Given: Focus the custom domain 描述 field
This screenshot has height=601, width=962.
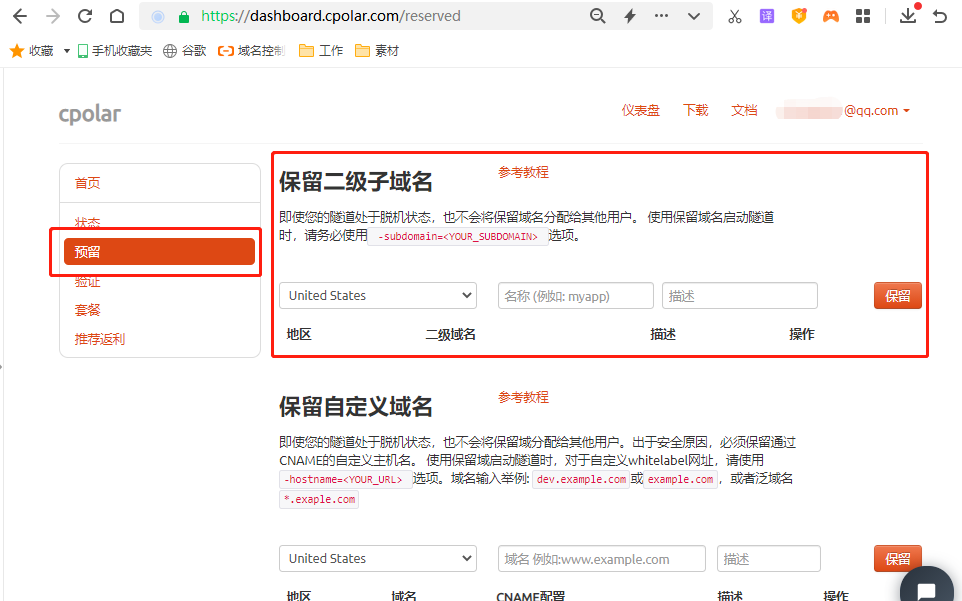Looking at the screenshot, I should pyautogui.click(x=769, y=559).
